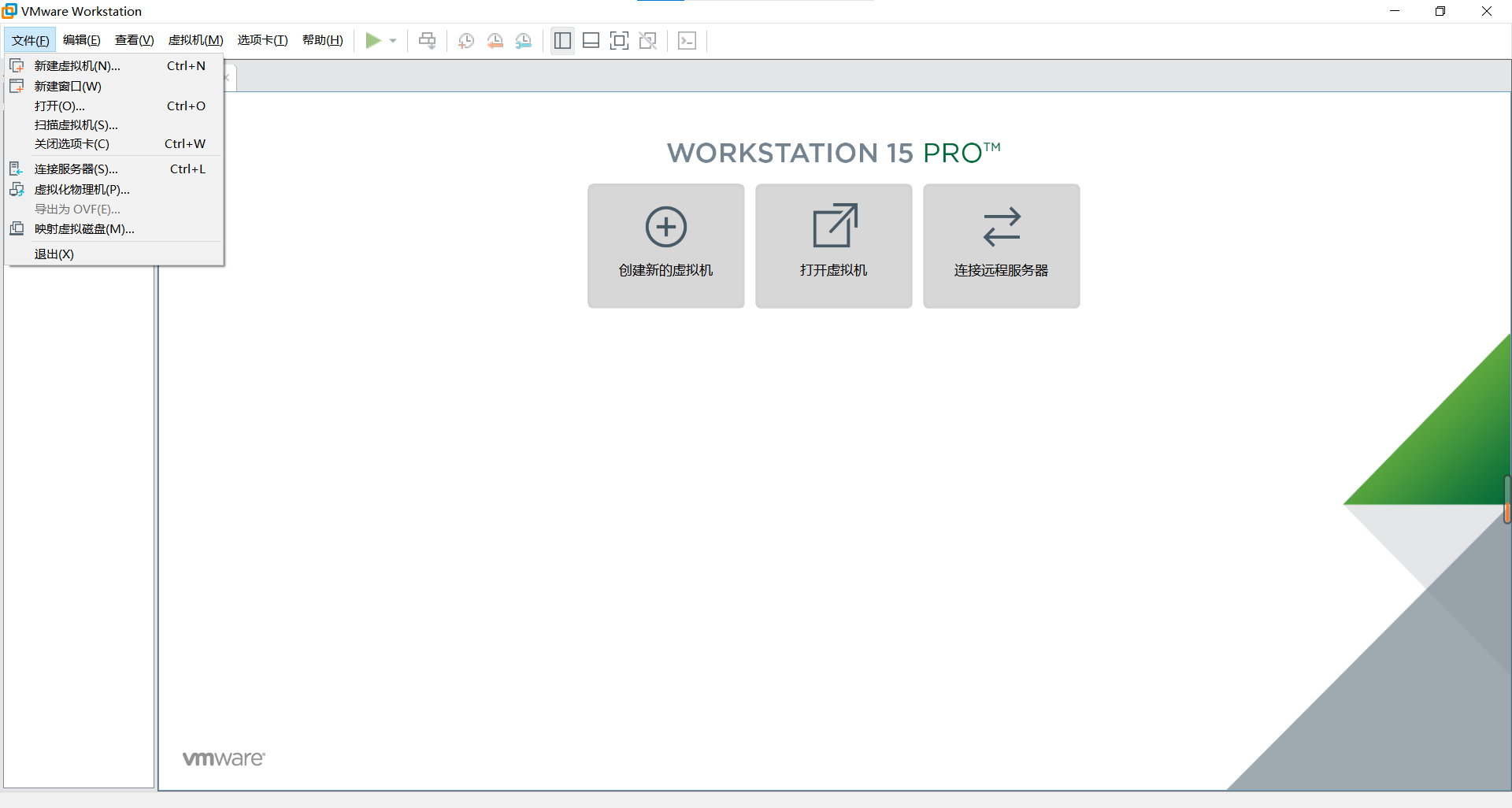The image size is (1512, 808).
Task: Open the 帮助(H) menu
Action: pyautogui.click(x=323, y=40)
